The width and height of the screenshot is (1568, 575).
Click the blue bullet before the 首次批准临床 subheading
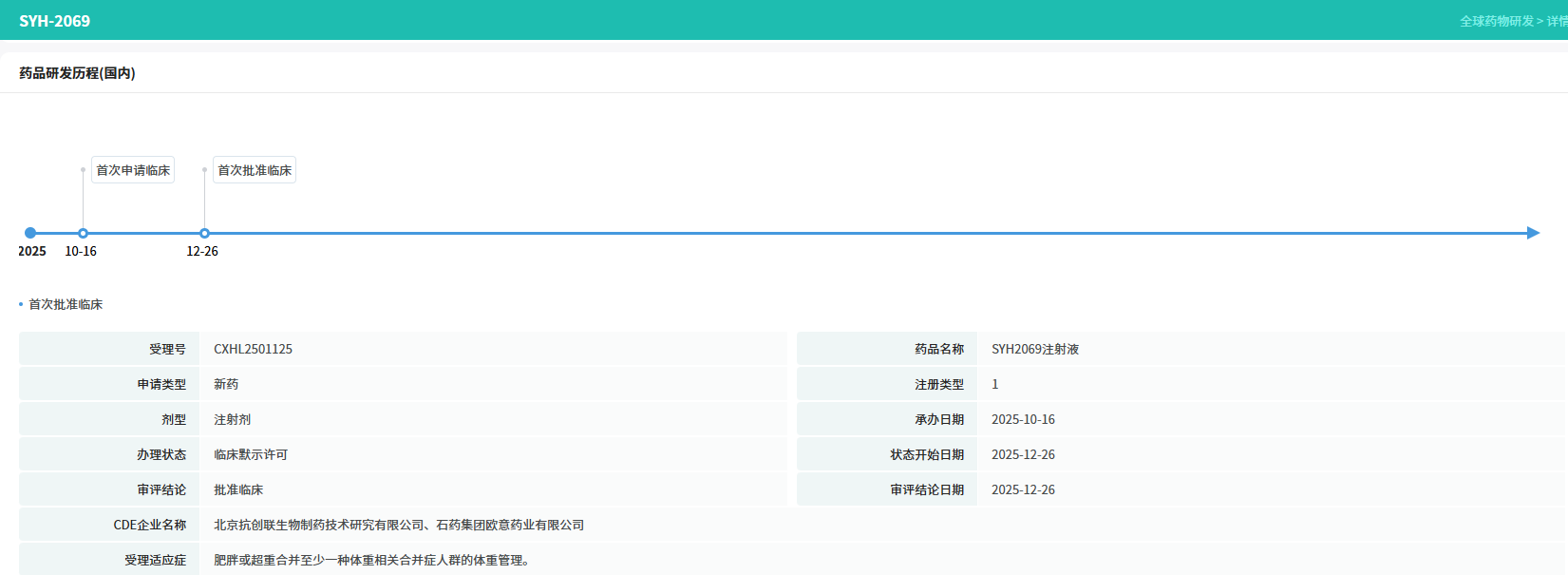21,305
